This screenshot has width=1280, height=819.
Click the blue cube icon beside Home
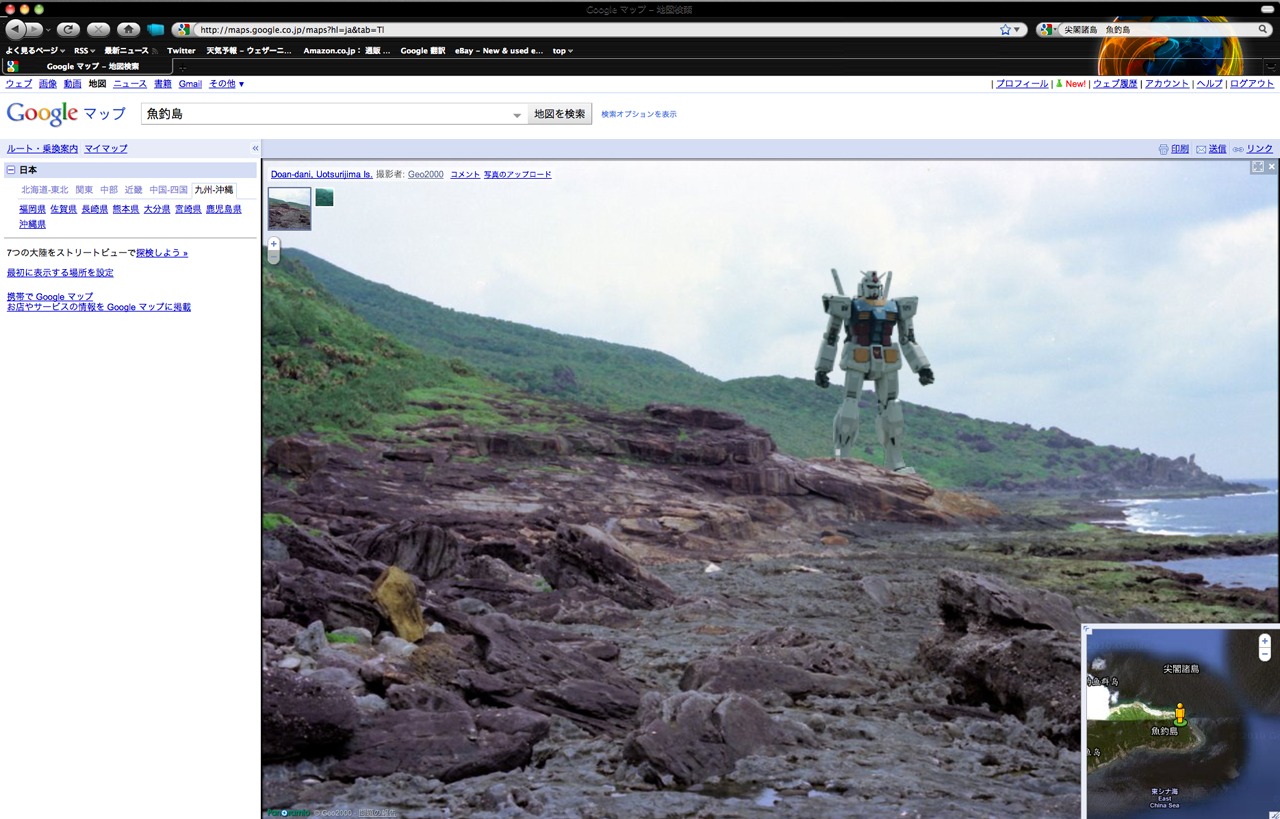pyautogui.click(x=155, y=30)
